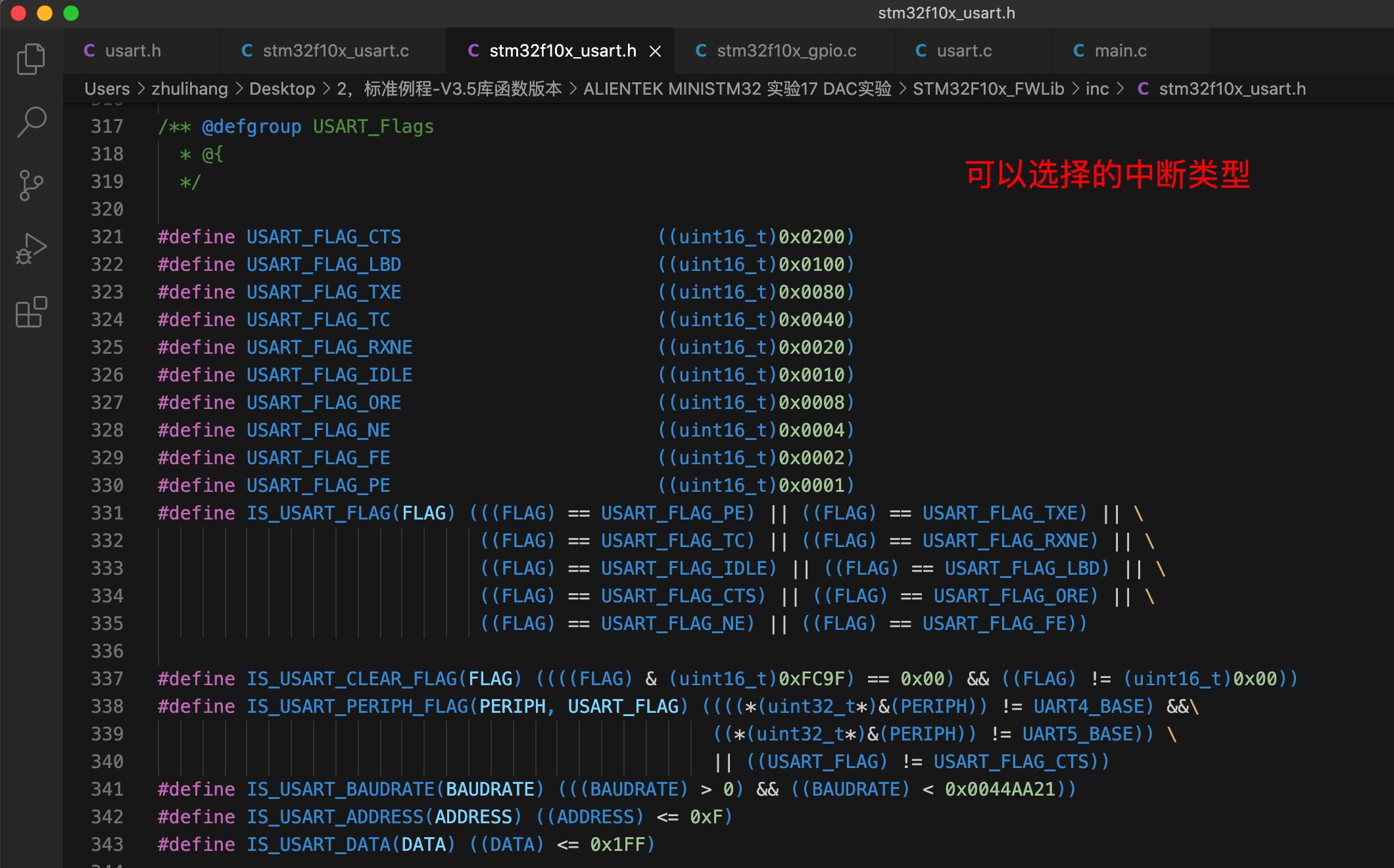This screenshot has height=868, width=1394.
Task: Click the 0xFC9F value on line 337
Action: (811, 679)
